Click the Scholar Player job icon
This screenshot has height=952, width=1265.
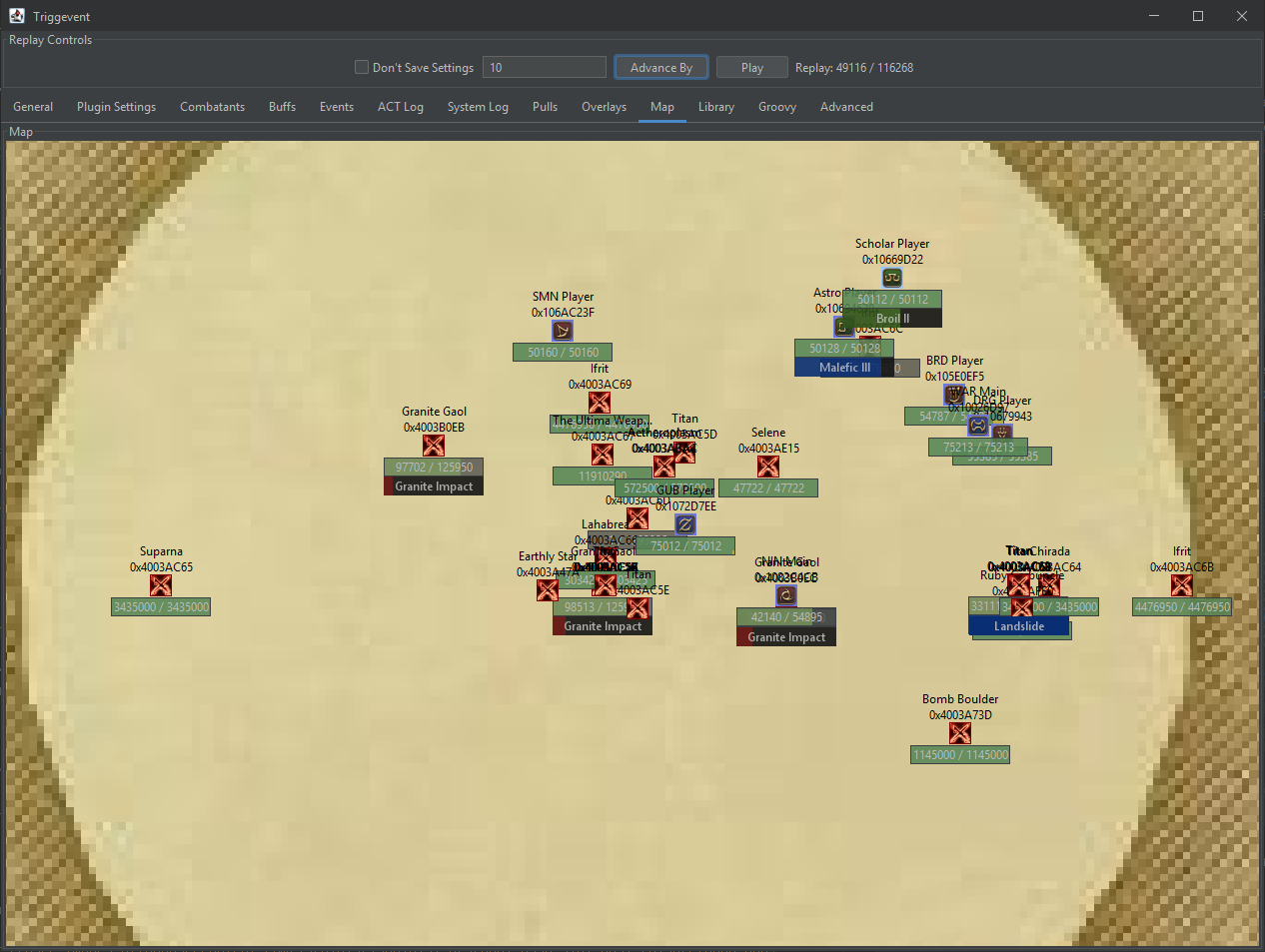[x=892, y=278]
